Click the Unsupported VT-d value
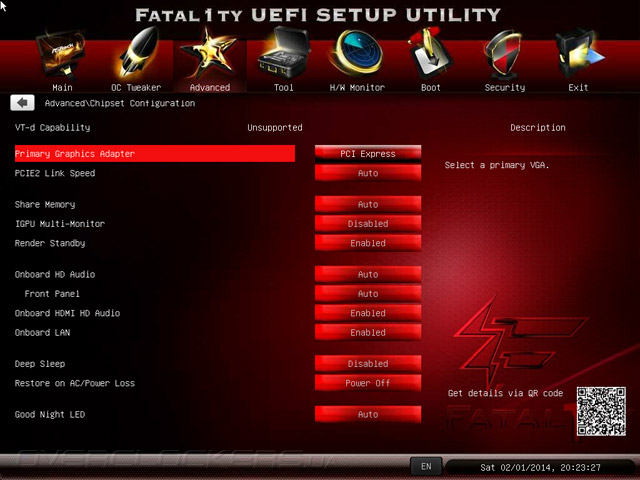The height and width of the screenshot is (480, 640). 275,128
